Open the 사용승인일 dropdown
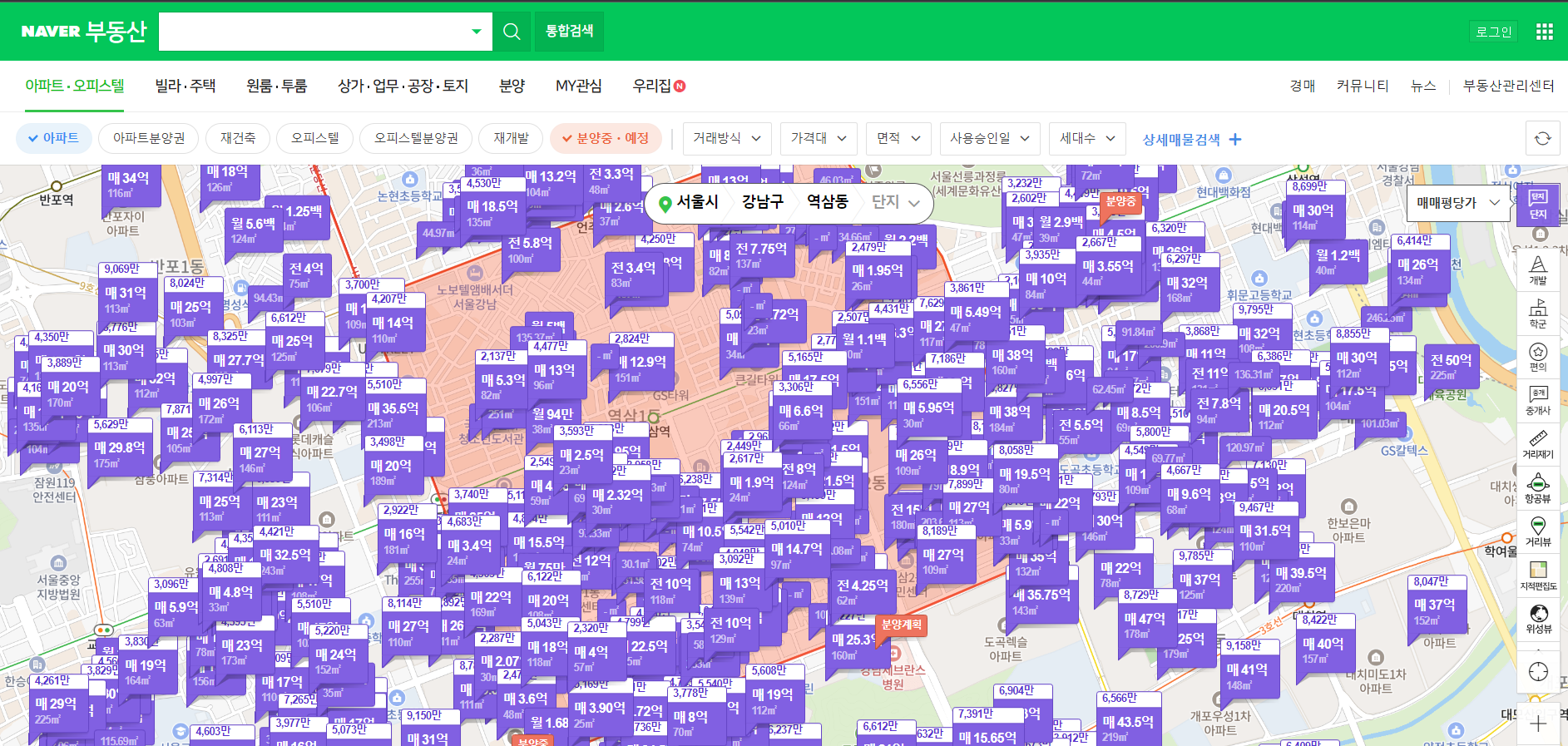This screenshot has width=1568, height=746. (990, 138)
